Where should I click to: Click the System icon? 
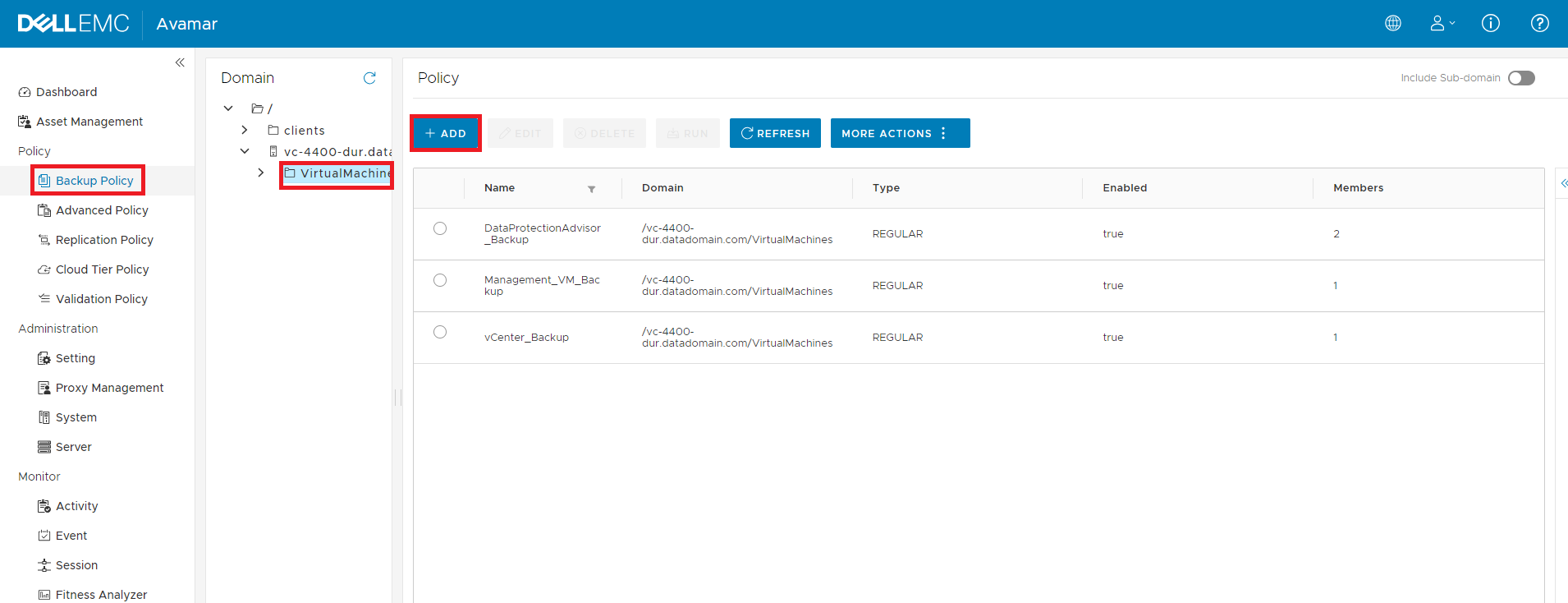click(x=44, y=417)
